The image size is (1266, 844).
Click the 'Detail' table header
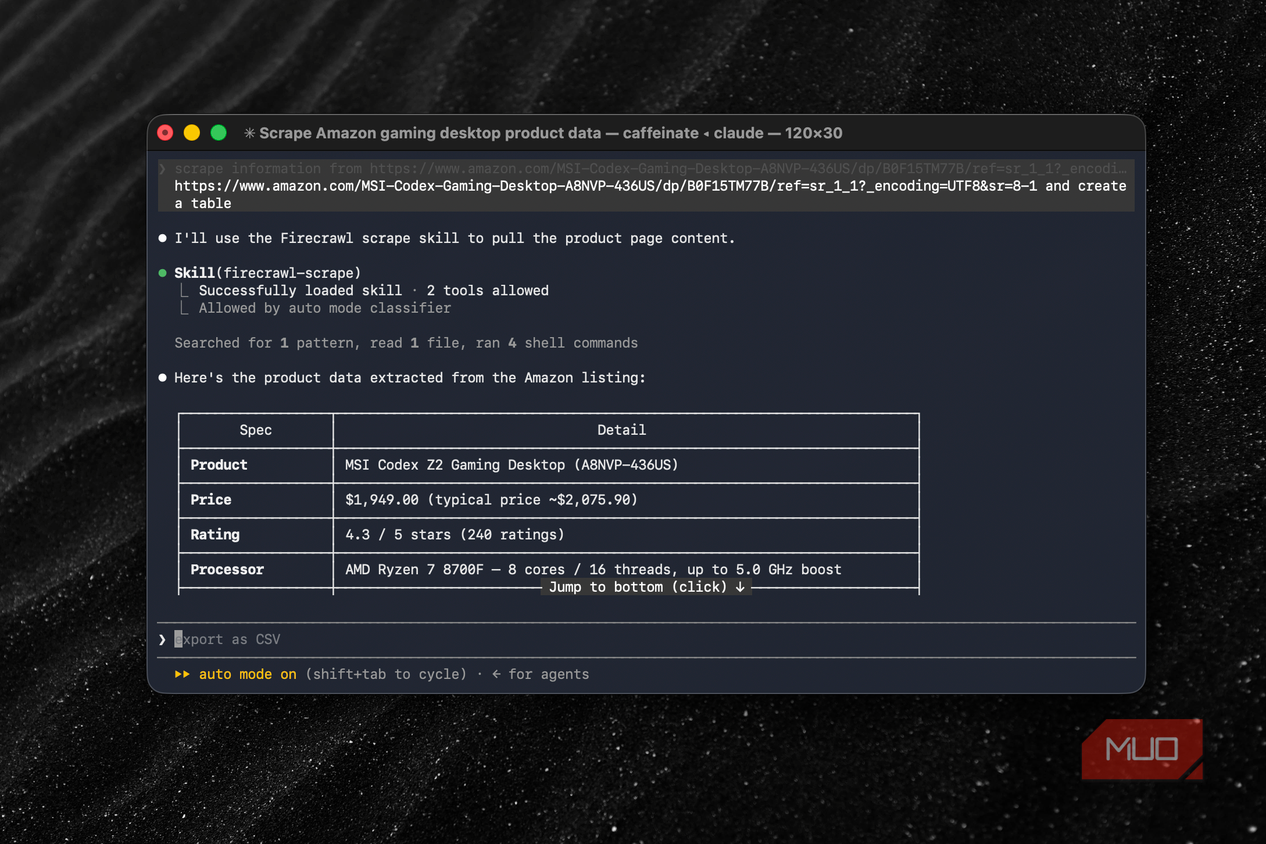click(621, 430)
